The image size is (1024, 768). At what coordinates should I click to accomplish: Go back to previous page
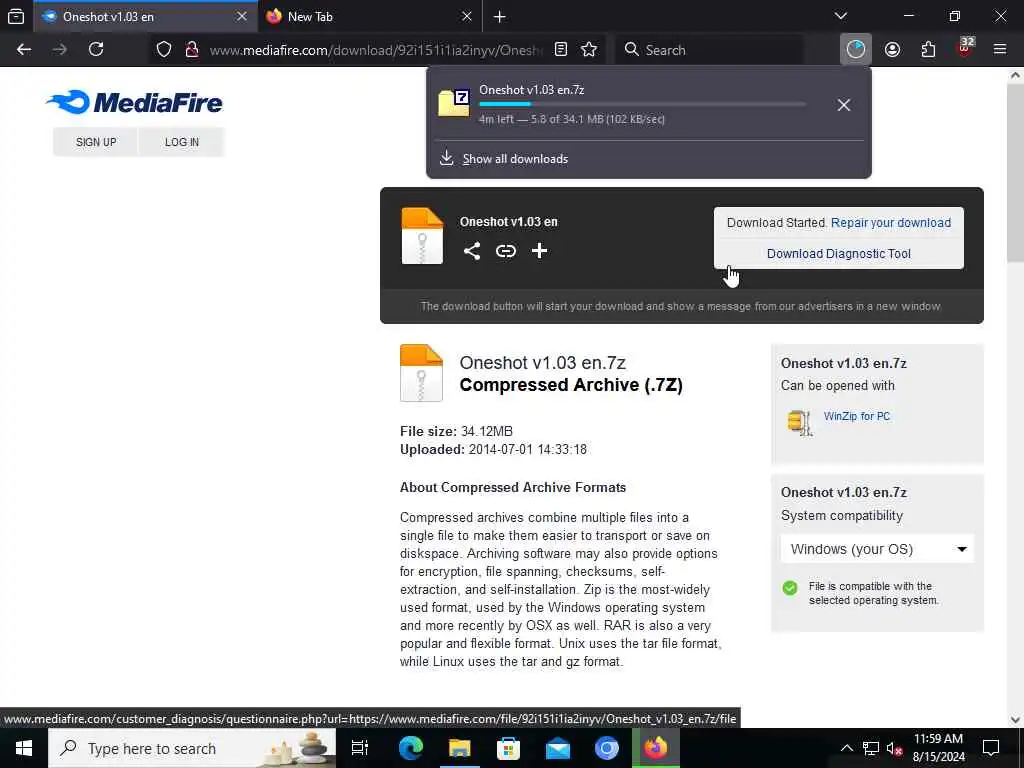(24, 50)
